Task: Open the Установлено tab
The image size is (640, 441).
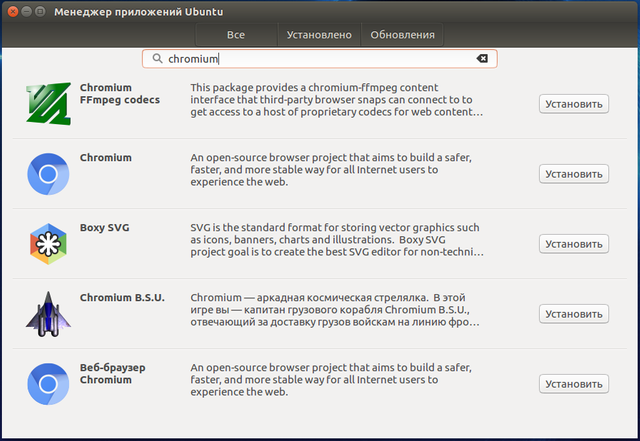Action: 319,35
